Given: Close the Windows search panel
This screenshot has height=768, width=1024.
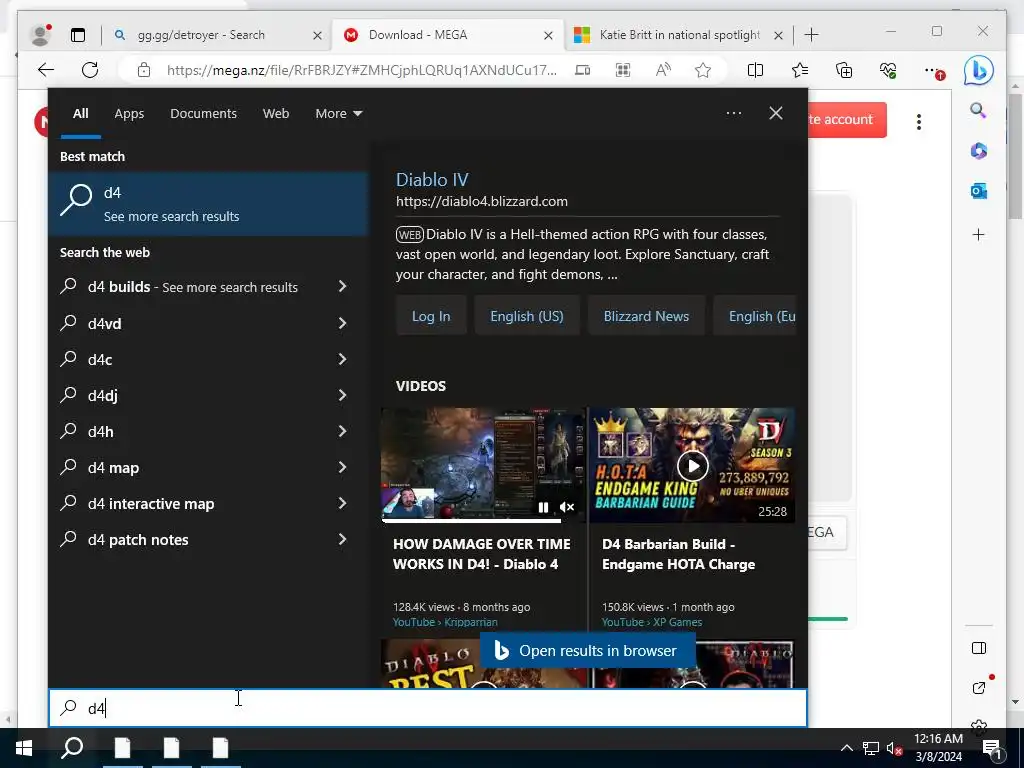Looking at the screenshot, I should pos(776,113).
